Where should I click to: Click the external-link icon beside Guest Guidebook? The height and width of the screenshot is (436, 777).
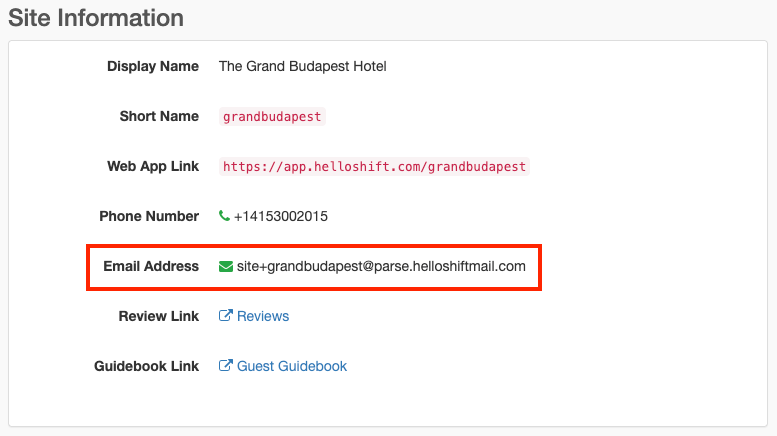(x=226, y=366)
